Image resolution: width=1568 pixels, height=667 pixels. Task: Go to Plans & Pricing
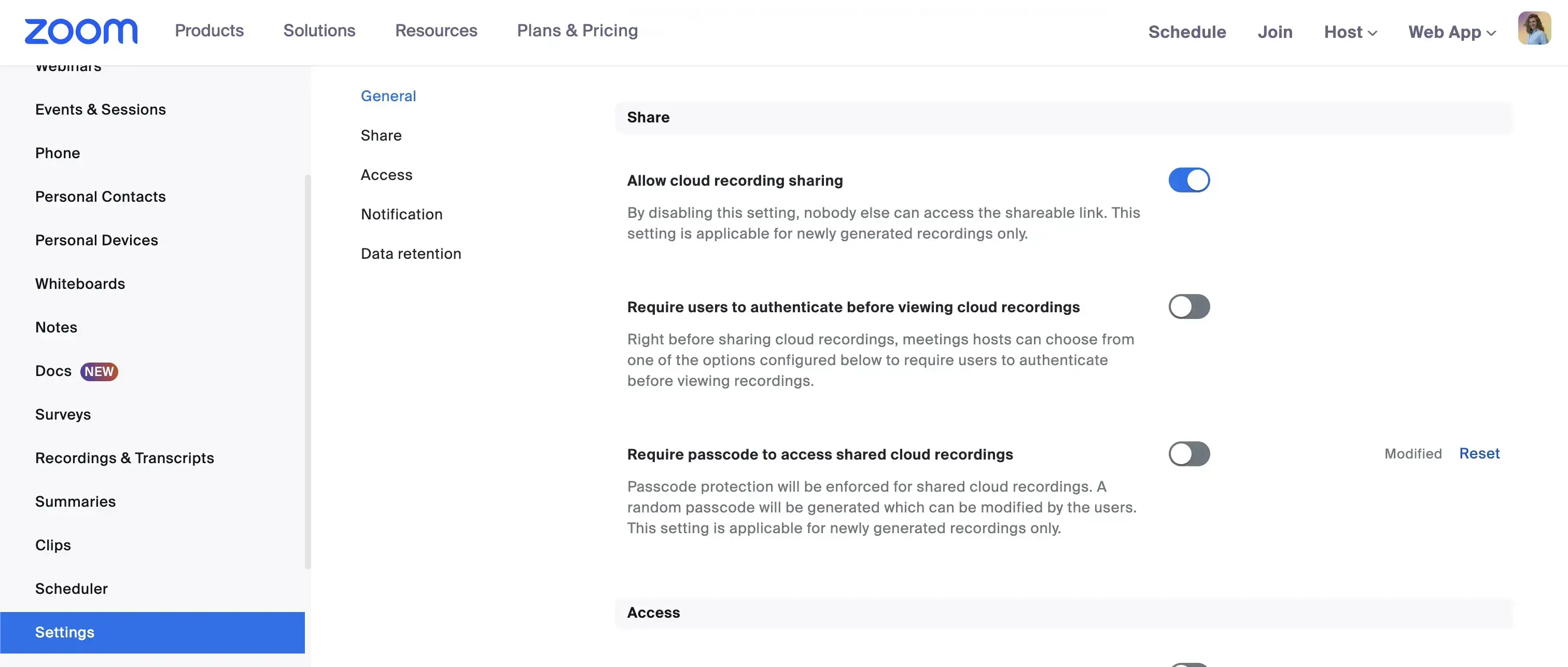[x=577, y=31]
